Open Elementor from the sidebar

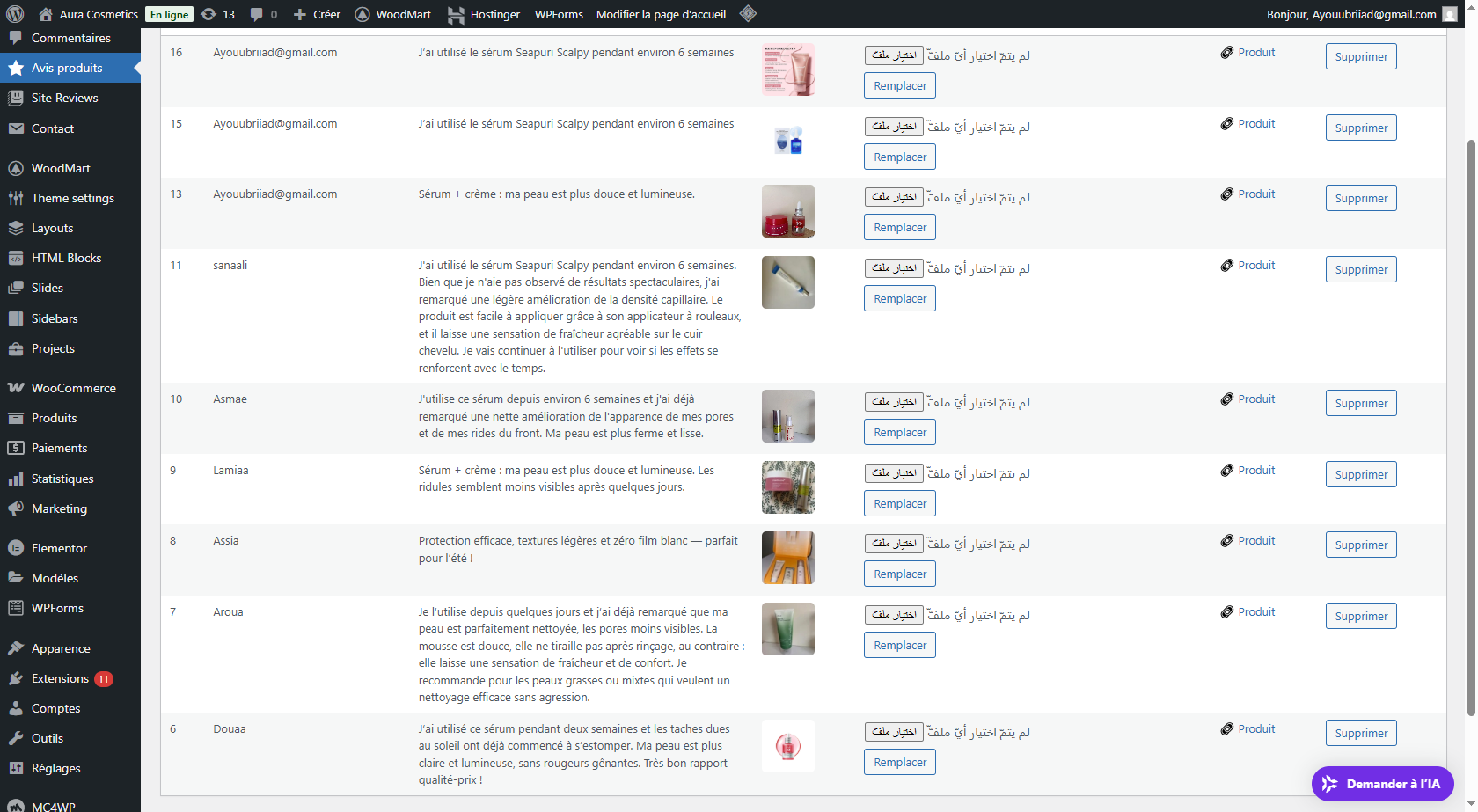pos(59,548)
